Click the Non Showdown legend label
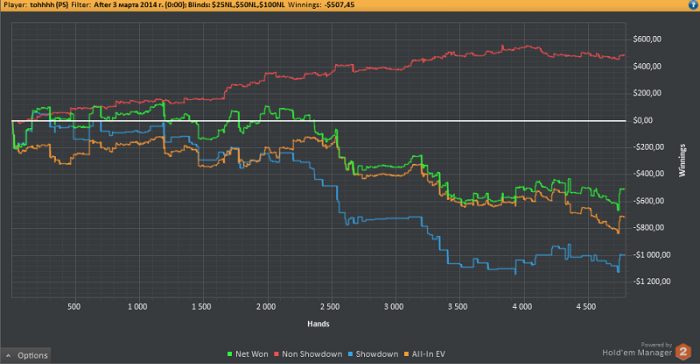The height and width of the screenshot is (364, 700). pos(312,354)
